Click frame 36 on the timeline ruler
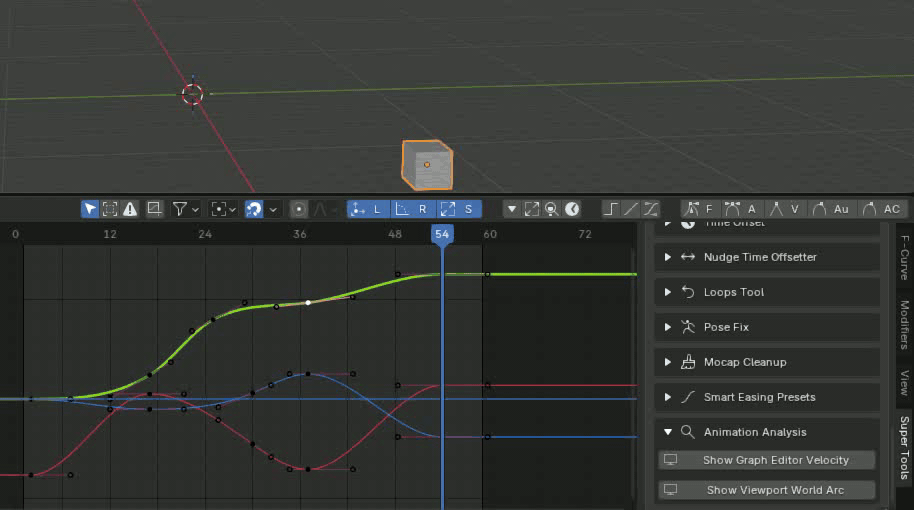The image size is (914, 510). coord(300,234)
